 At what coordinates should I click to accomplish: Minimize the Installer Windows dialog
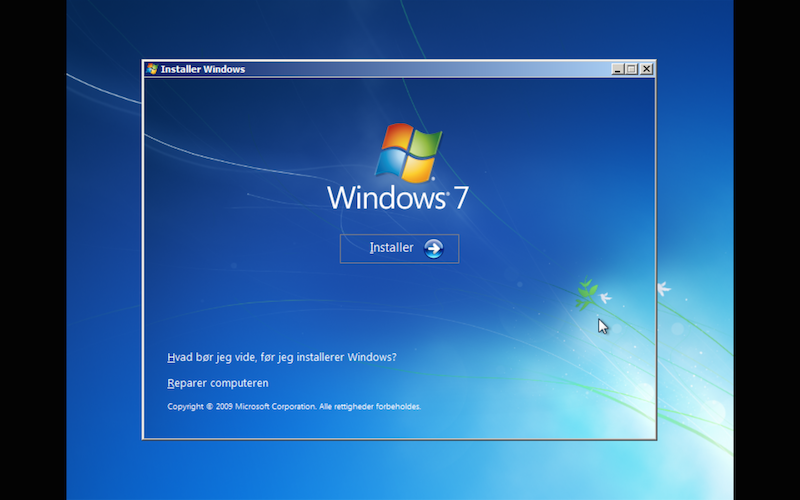pos(617,69)
